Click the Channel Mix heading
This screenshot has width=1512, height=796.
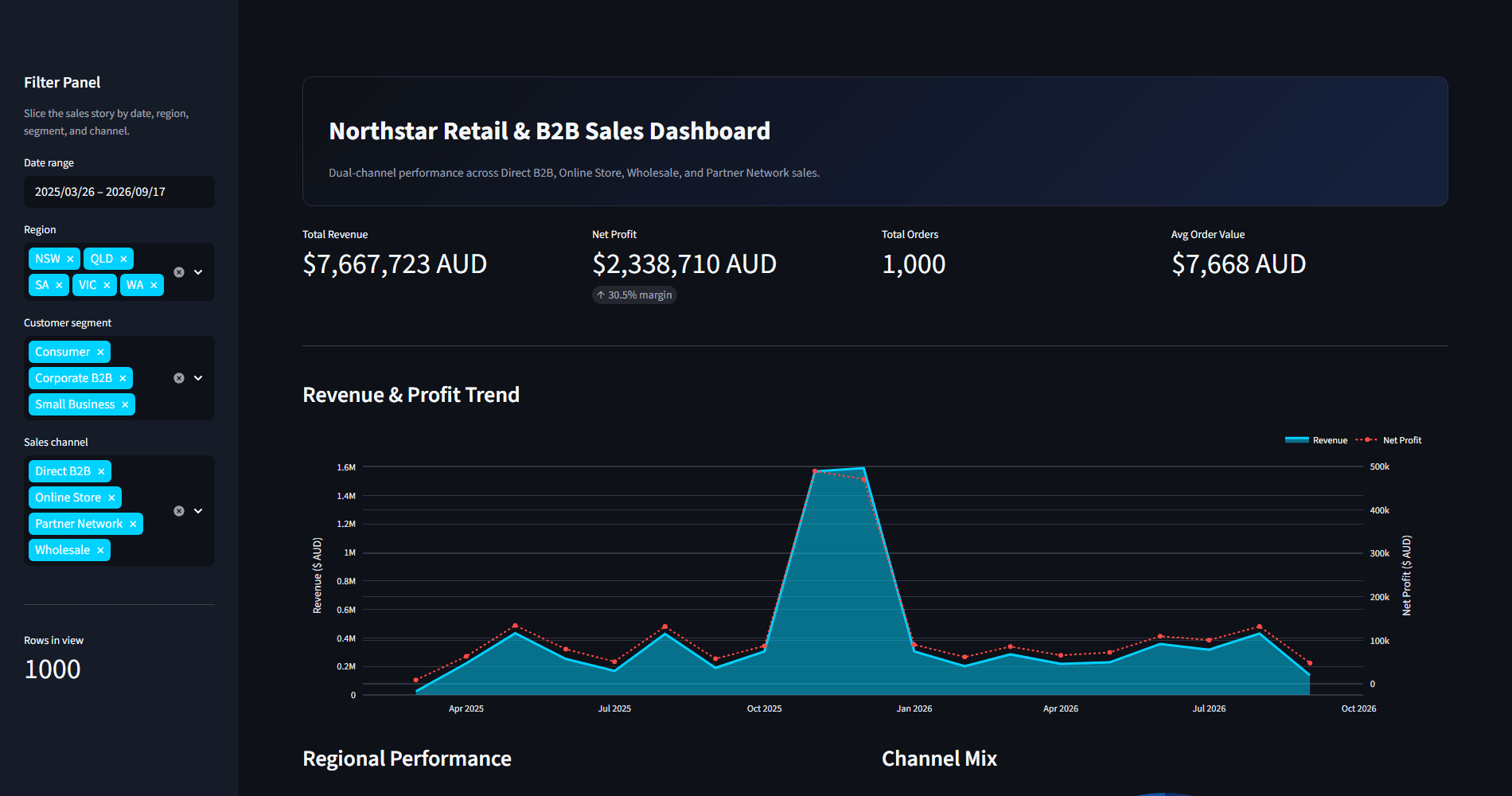(939, 759)
